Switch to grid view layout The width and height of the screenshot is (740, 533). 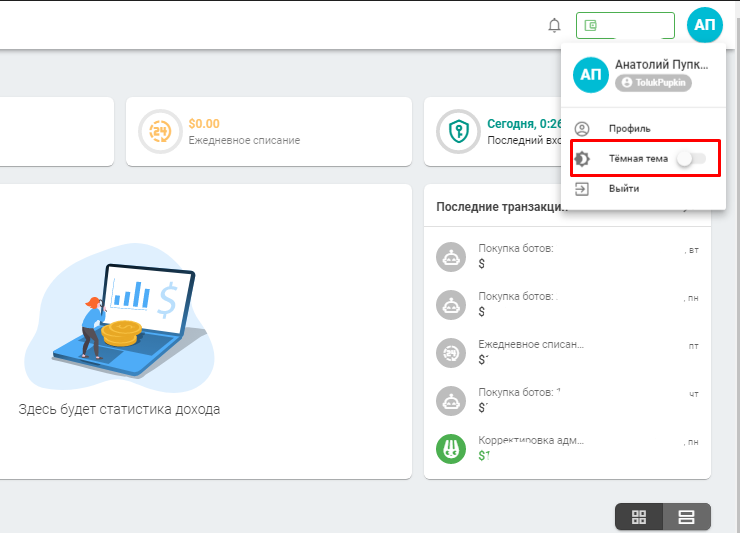click(x=639, y=517)
